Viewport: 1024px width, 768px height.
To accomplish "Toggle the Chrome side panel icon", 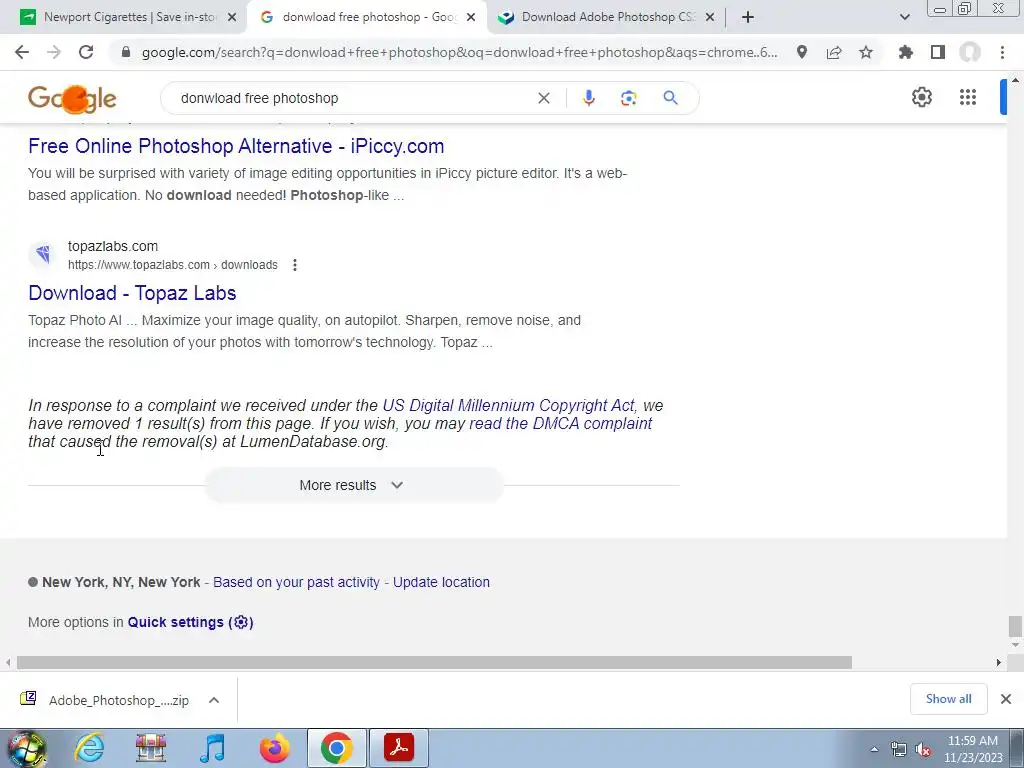I will 938,52.
